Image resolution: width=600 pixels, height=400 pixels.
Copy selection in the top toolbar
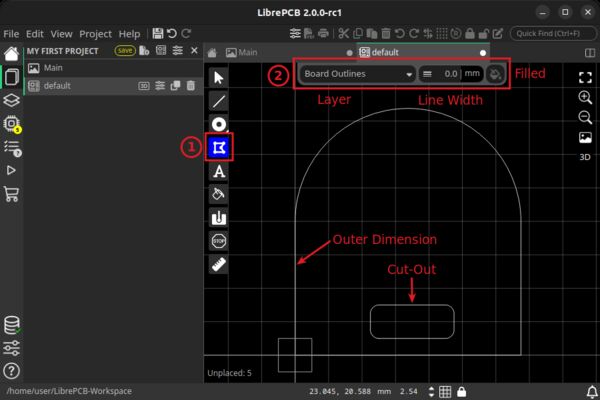(x=358, y=34)
